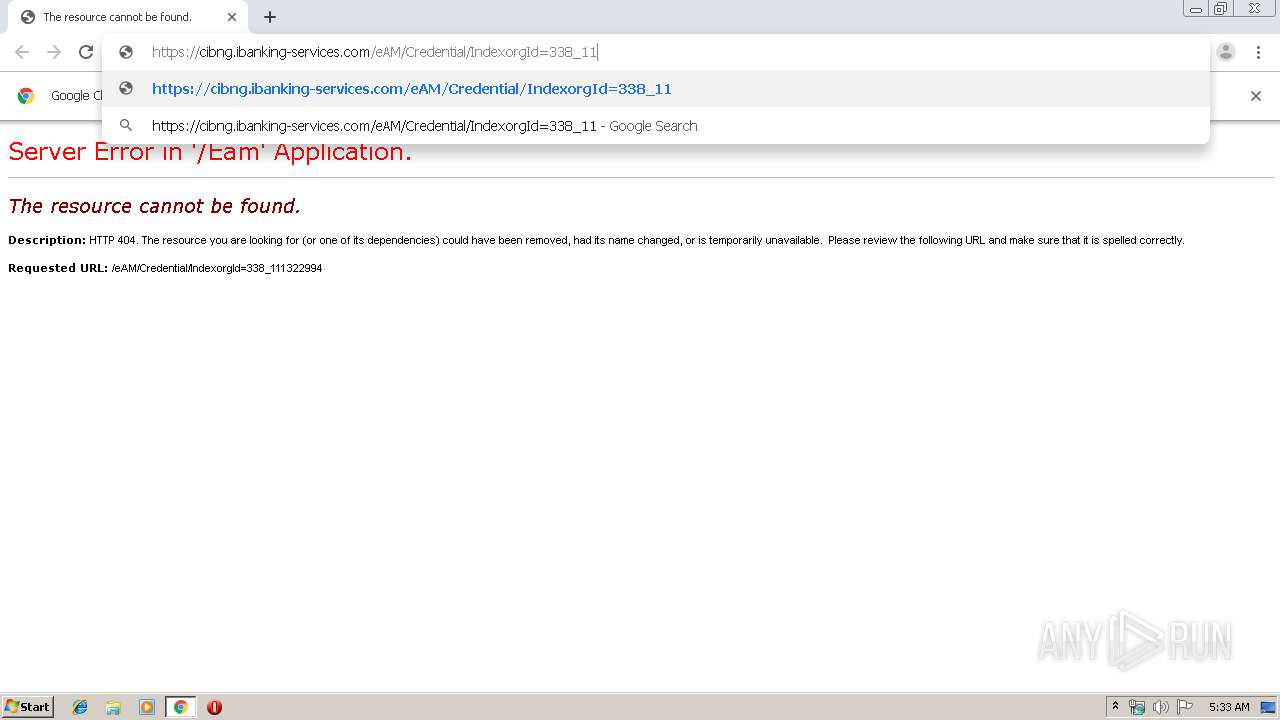The height and width of the screenshot is (720, 1280).
Task: Click 'Server Error in '/Eam' Application.' heading
Action: (x=210, y=152)
